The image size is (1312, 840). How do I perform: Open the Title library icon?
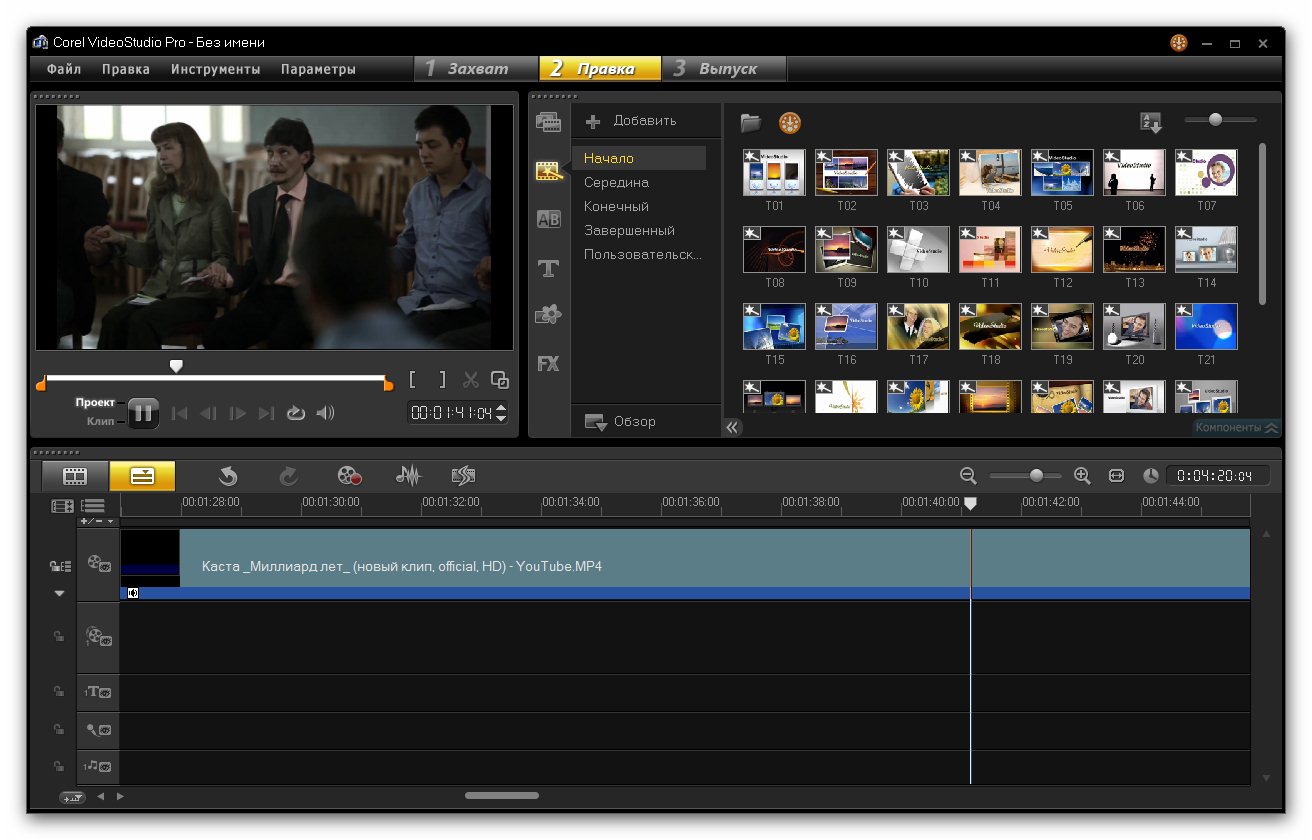tap(548, 267)
